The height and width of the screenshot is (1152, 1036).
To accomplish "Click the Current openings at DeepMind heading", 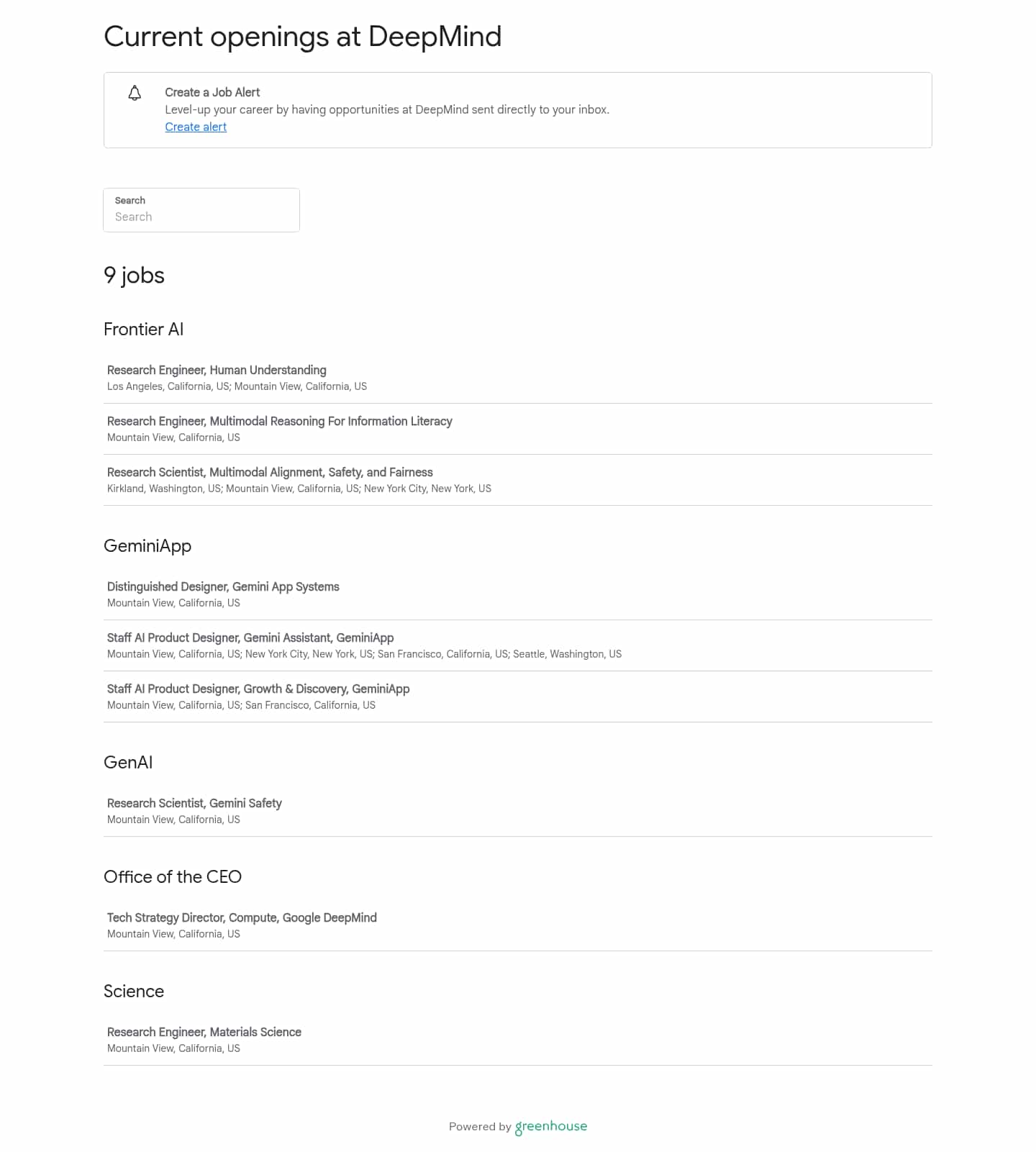I will click(303, 37).
